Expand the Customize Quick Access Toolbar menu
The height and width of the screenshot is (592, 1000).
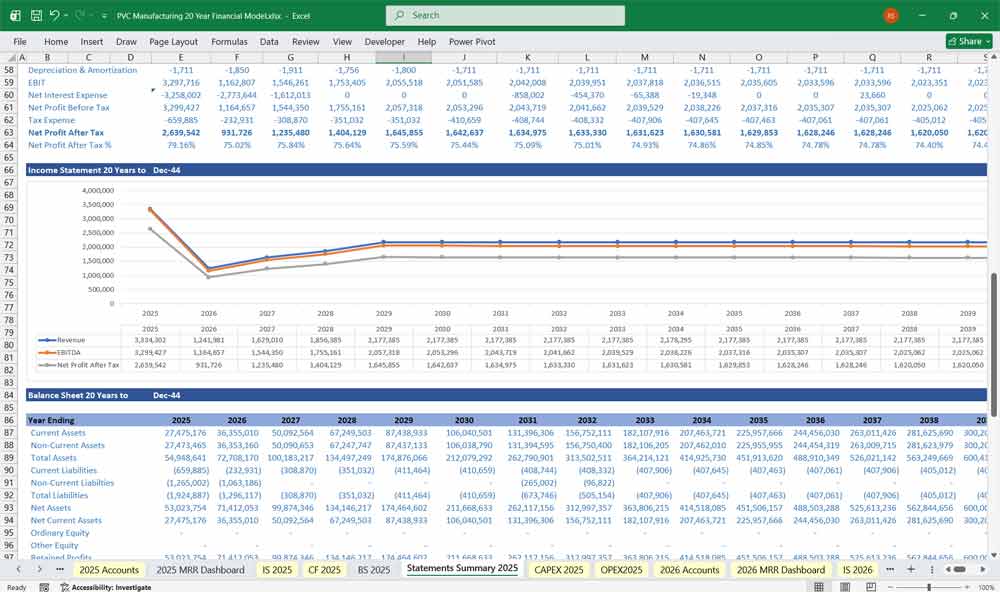(x=103, y=15)
